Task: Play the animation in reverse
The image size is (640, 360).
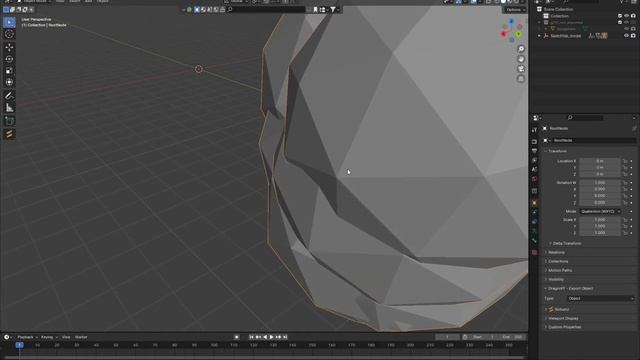Action: (x=265, y=337)
